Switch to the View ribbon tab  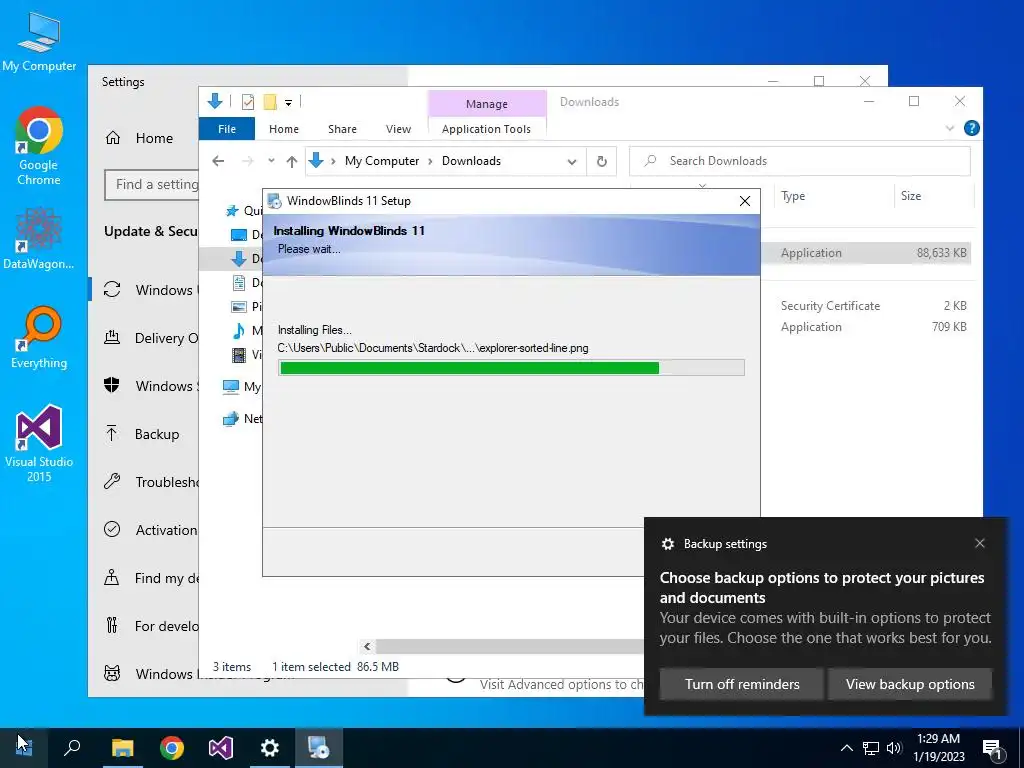pos(398,129)
